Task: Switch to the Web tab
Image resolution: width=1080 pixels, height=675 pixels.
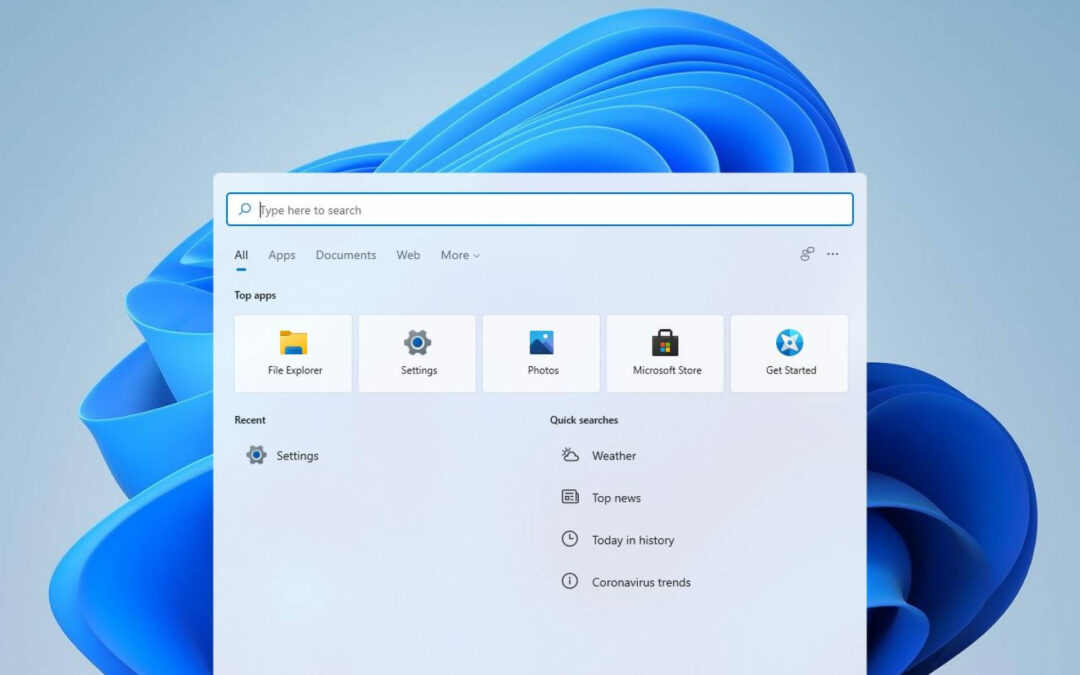Action: [x=408, y=255]
